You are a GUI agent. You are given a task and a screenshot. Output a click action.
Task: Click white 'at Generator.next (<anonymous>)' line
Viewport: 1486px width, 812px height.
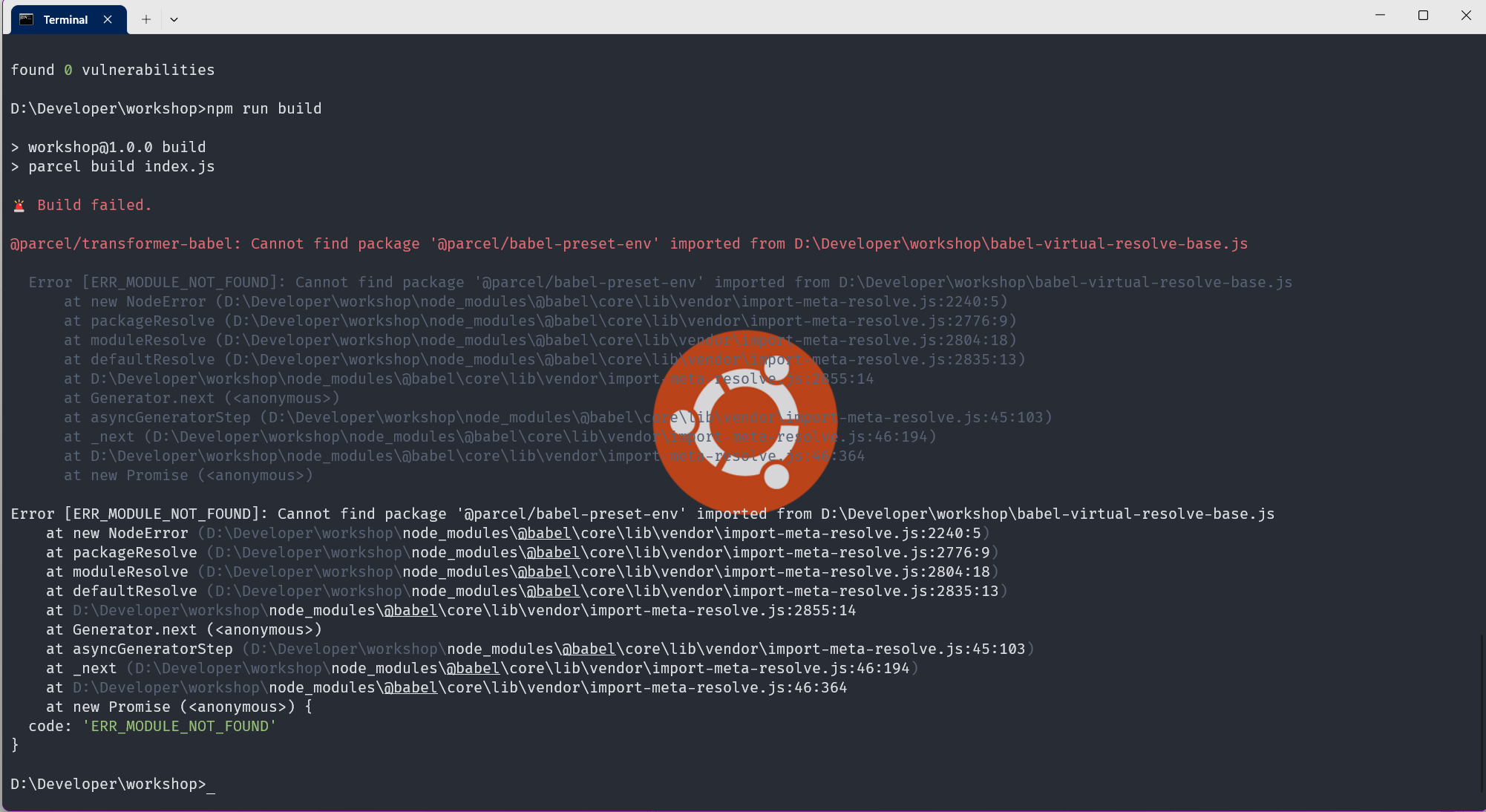[184, 629]
